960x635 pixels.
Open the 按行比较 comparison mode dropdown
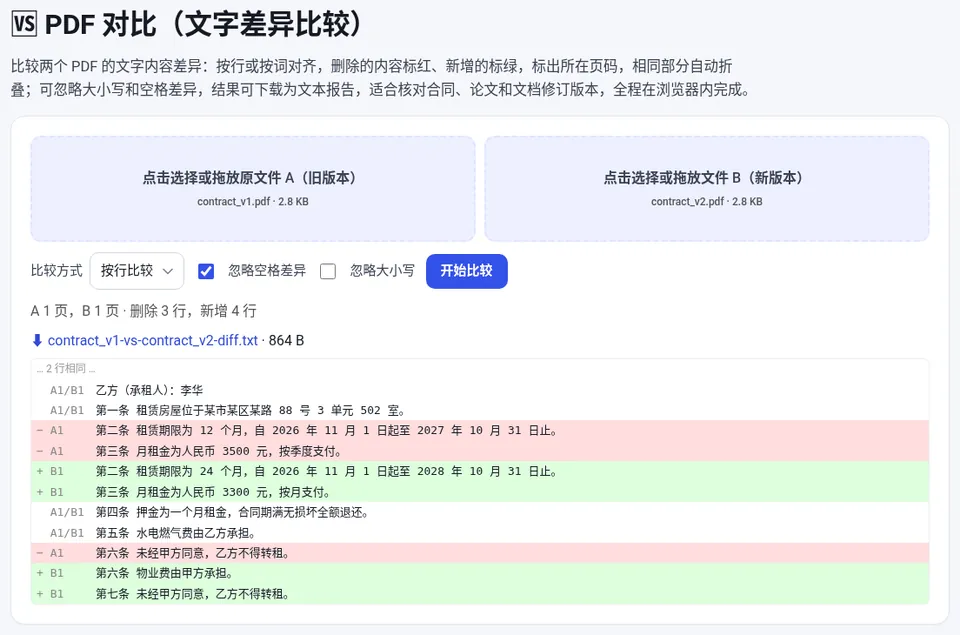[137, 271]
